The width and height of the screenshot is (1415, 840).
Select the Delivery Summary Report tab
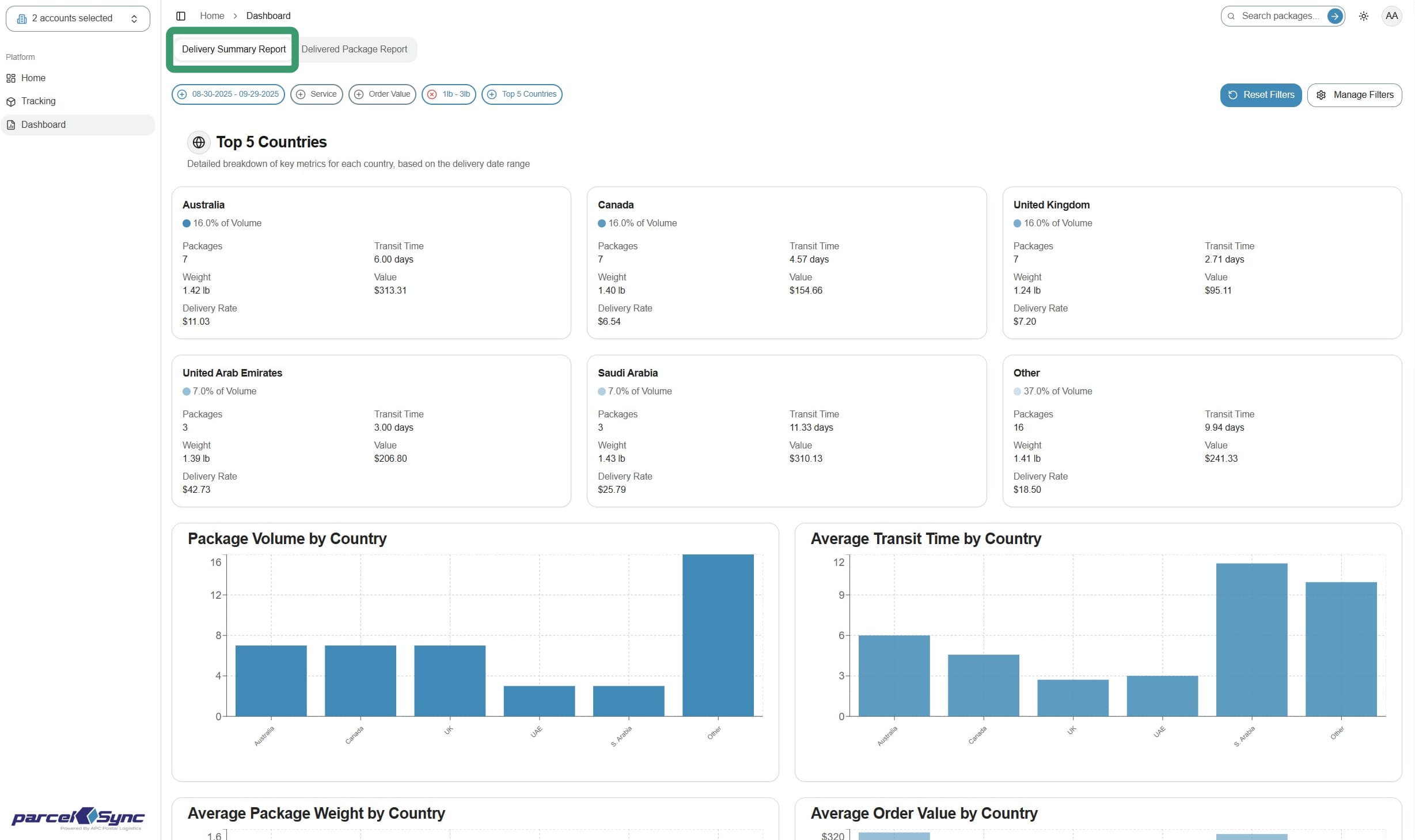pyautogui.click(x=234, y=50)
